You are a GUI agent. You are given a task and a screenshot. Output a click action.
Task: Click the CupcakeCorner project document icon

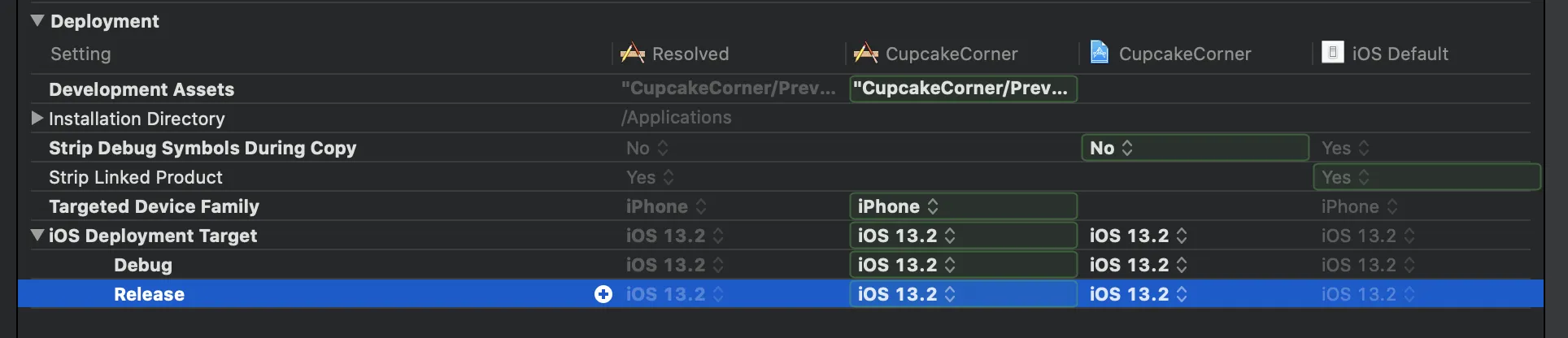[x=1099, y=53]
